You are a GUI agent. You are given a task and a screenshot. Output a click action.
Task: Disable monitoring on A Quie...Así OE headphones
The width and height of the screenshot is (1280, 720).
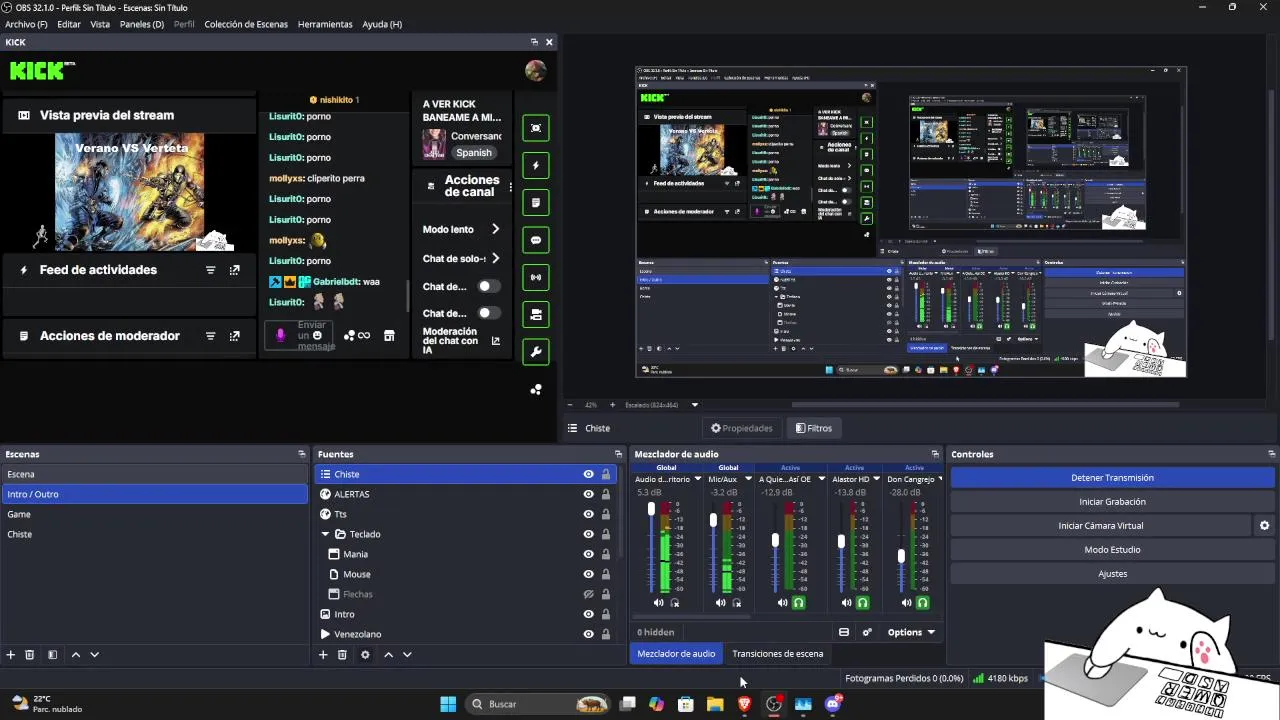799,603
